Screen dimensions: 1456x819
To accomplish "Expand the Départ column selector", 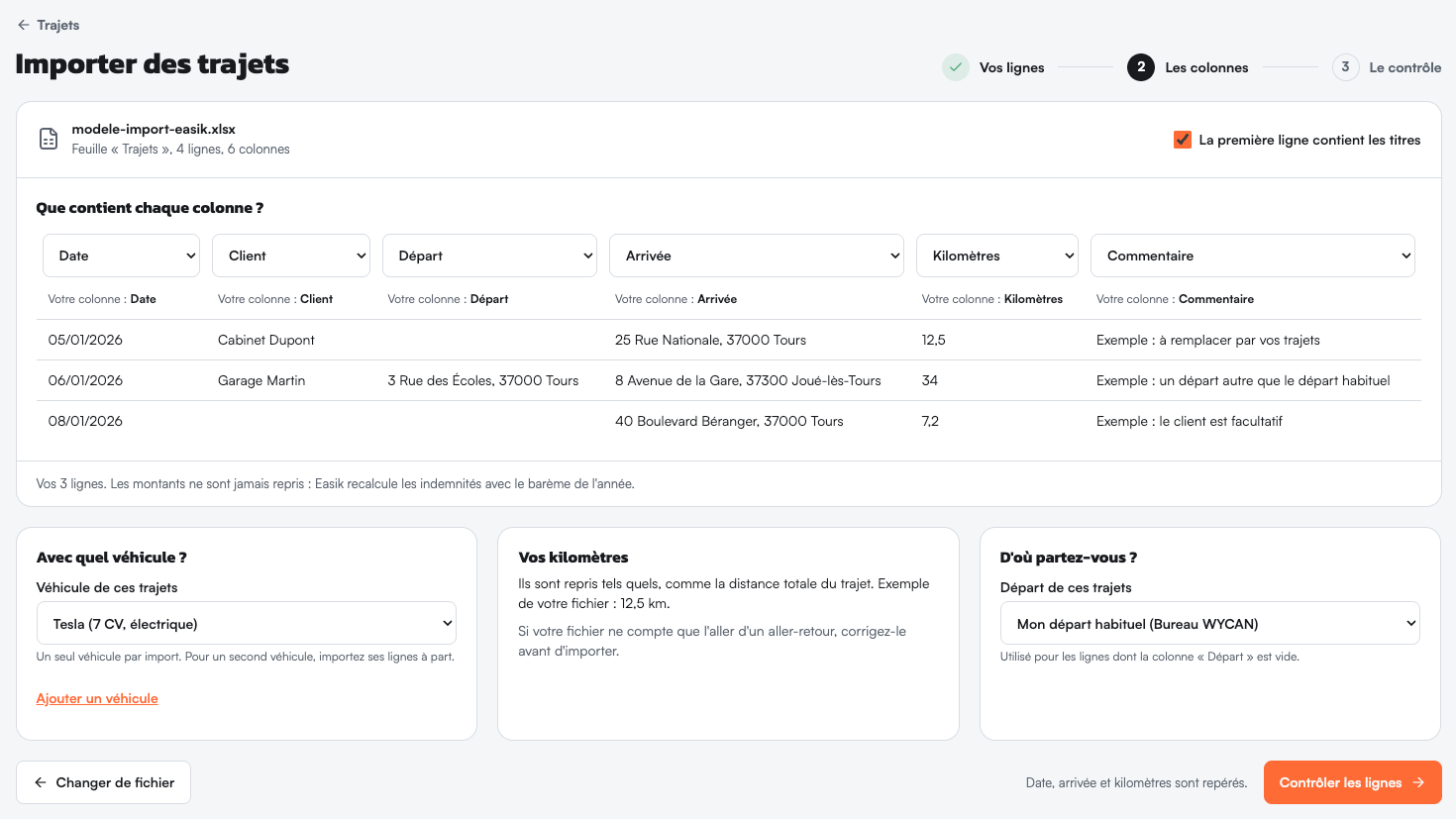I will click(489, 256).
